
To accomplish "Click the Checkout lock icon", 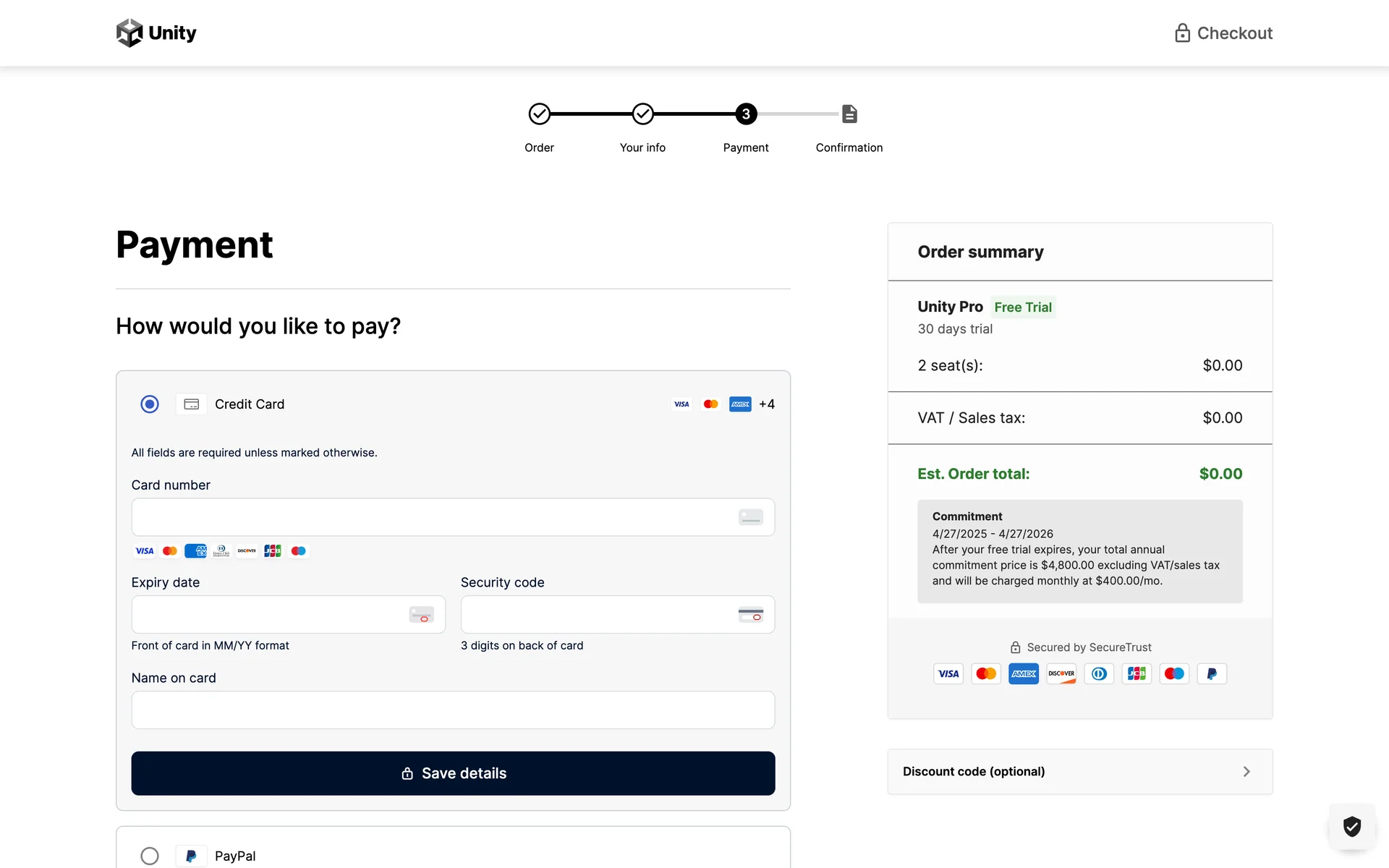I will click(x=1182, y=33).
